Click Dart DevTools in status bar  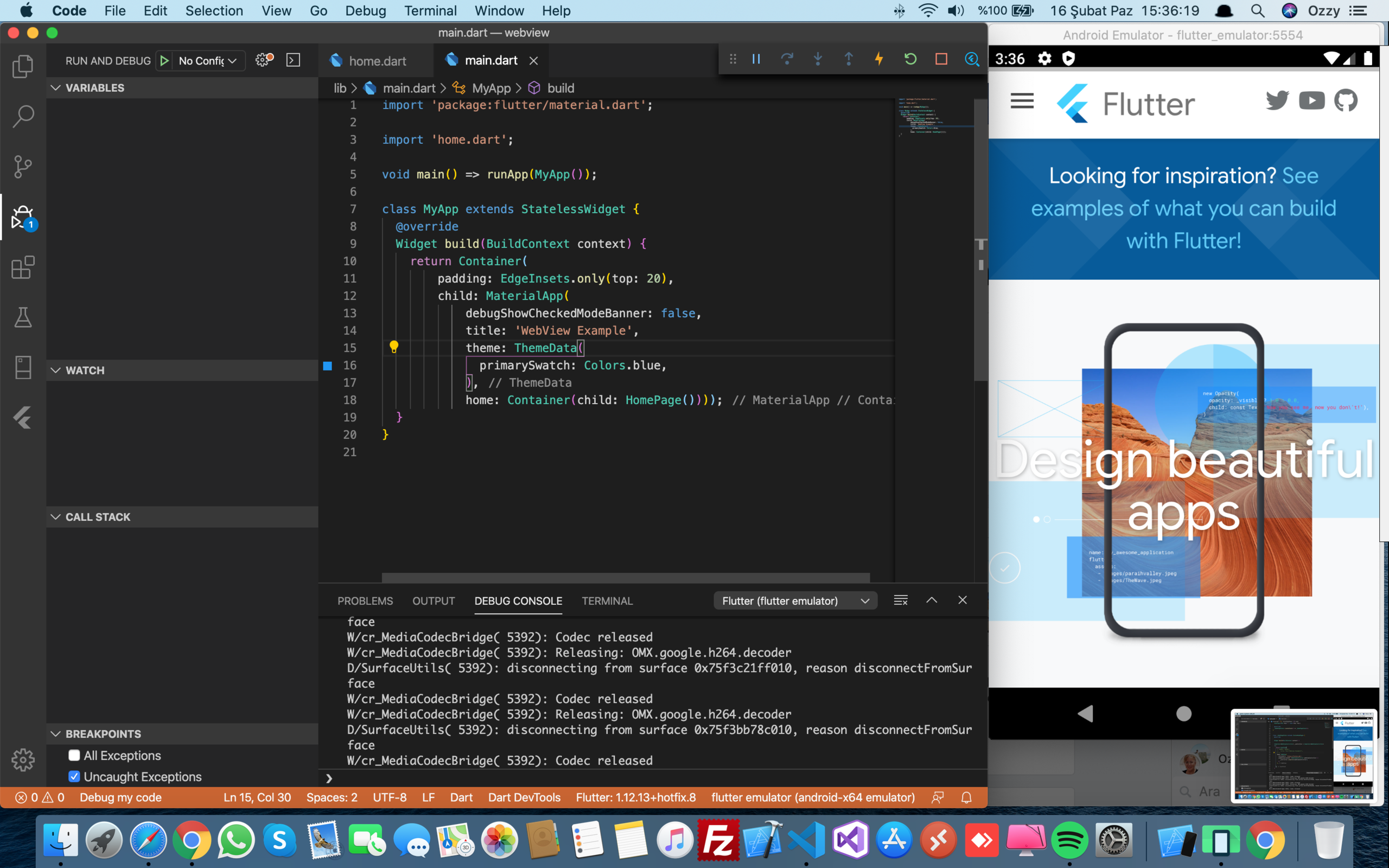click(524, 797)
